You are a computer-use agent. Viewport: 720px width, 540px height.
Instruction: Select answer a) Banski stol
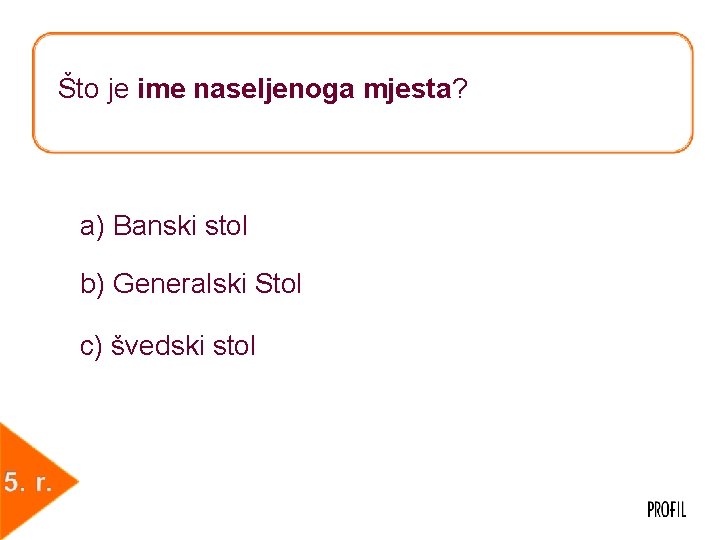point(164,226)
